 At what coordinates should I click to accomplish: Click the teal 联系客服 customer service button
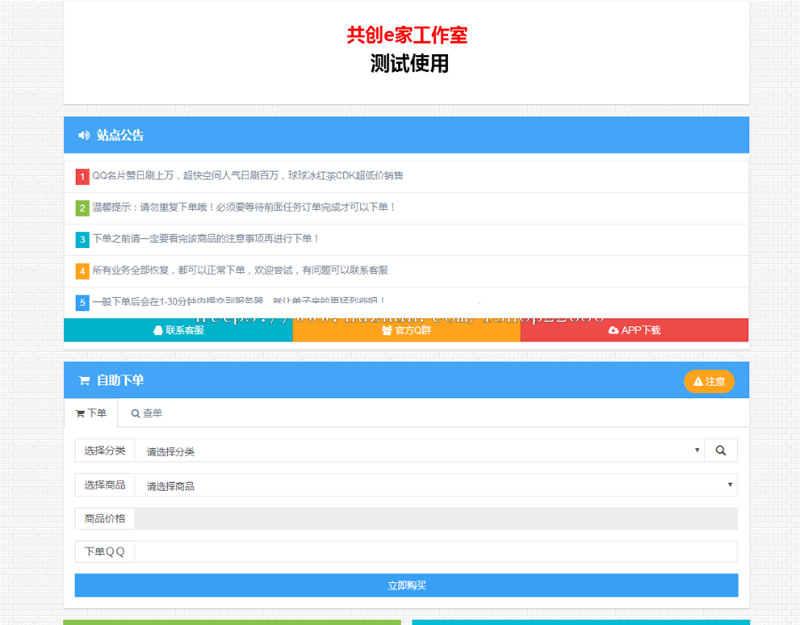click(x=176, y=329)
